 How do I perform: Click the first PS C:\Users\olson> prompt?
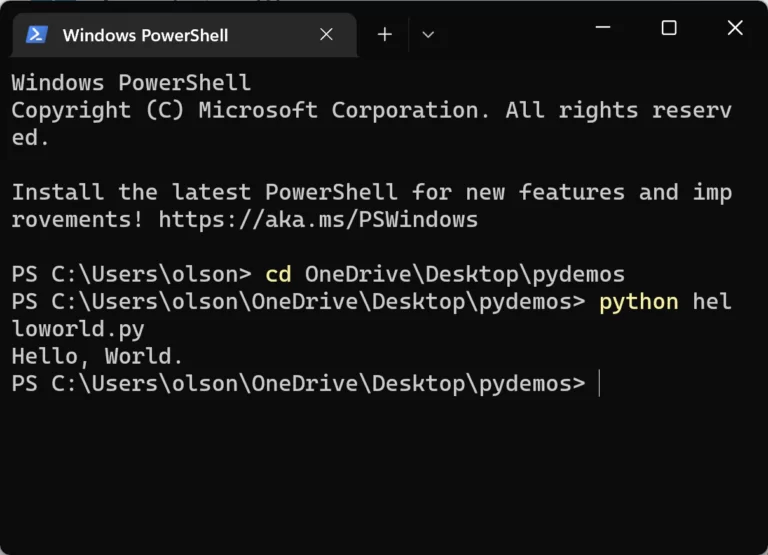coord(131,274)
